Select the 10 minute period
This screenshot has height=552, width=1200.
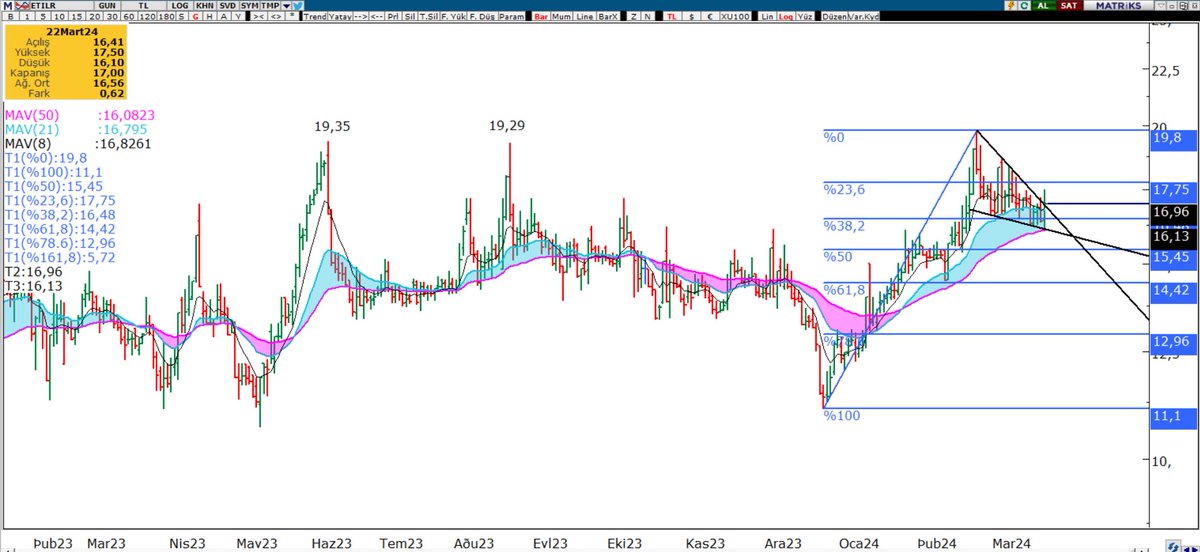click(x=60, y=17)
